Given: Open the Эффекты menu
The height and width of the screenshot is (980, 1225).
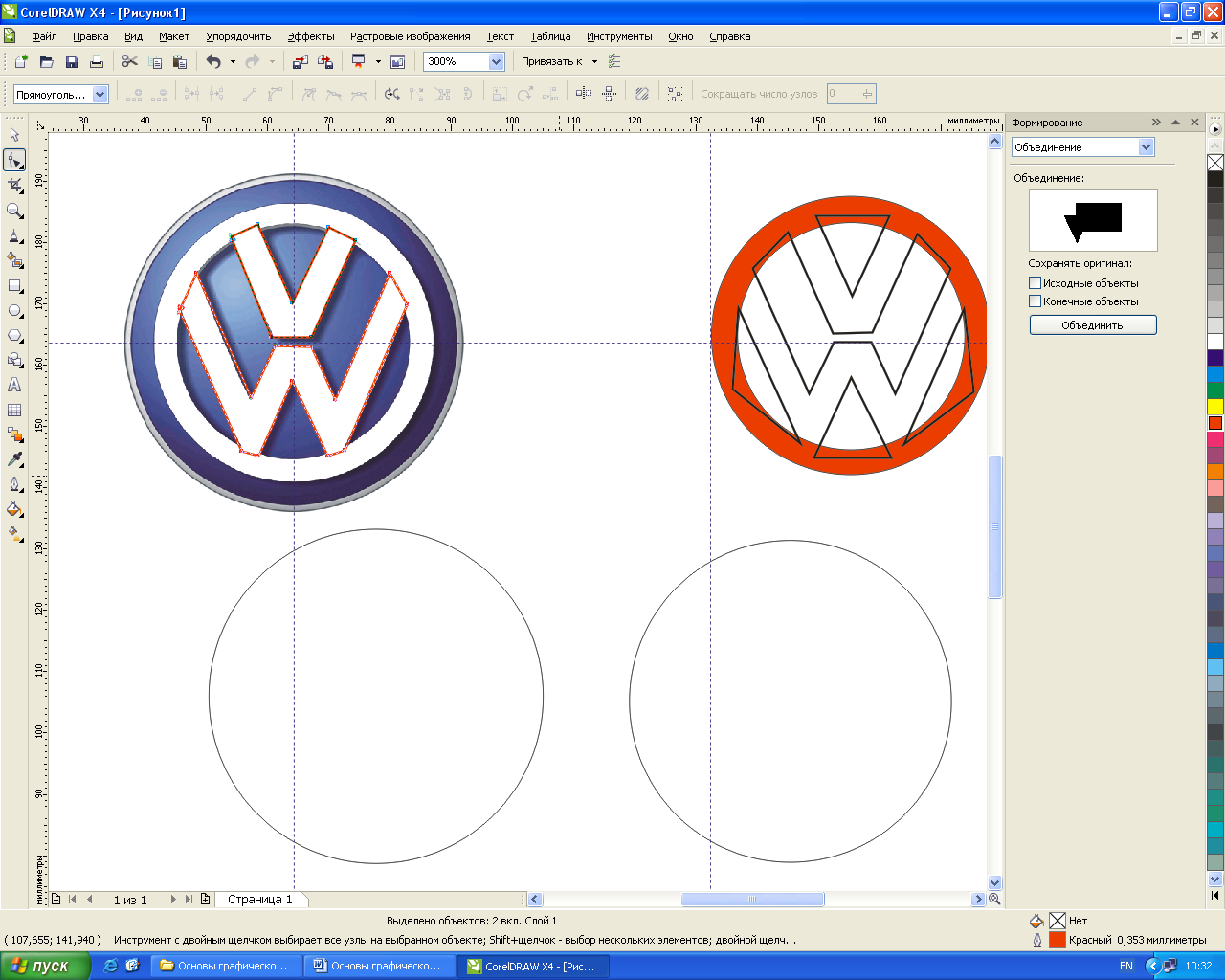Looking at the screenshot, I should [x=311, y=36].
